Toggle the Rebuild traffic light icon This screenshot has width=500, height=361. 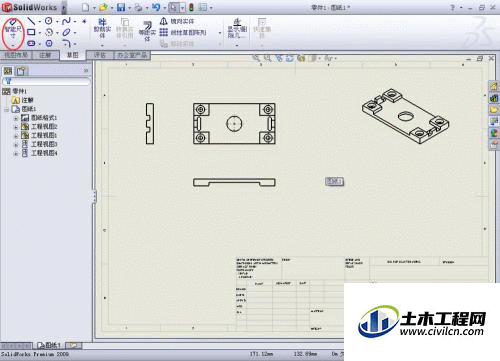pyautogui.click(x=191, y=7)
